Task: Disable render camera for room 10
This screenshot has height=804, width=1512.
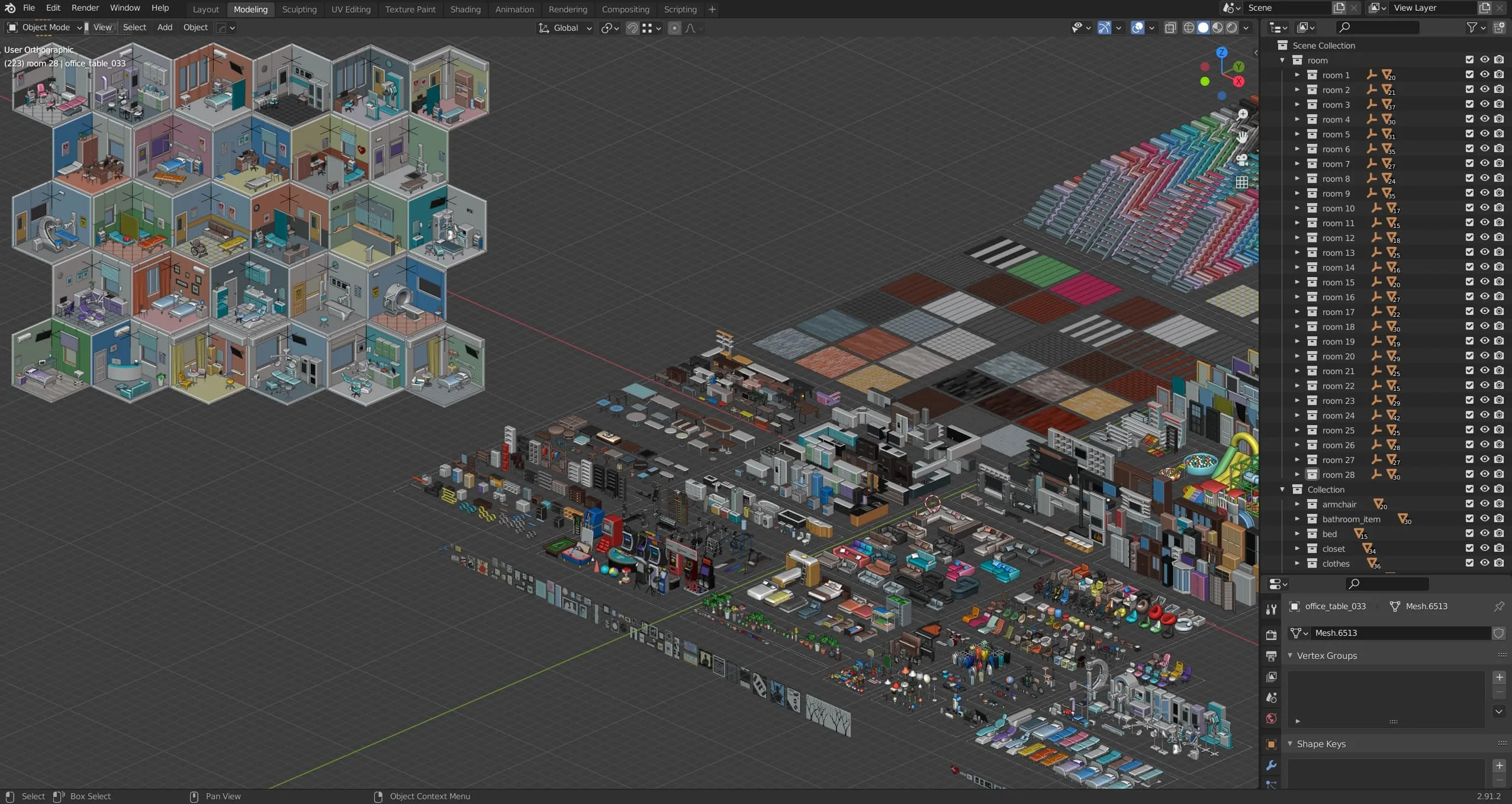Action: click(1499, 208)
